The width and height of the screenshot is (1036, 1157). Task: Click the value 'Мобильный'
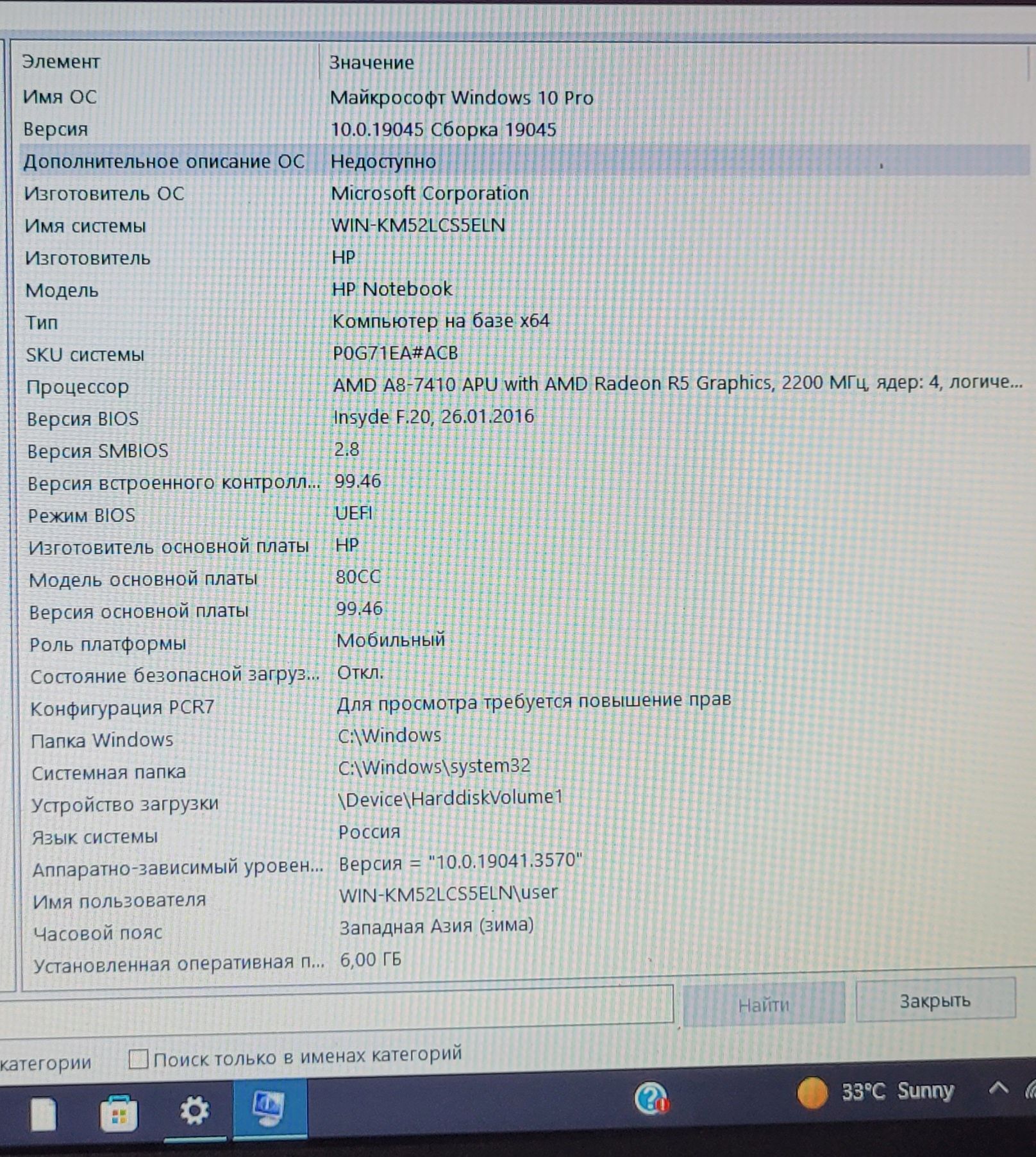point(390,640)
